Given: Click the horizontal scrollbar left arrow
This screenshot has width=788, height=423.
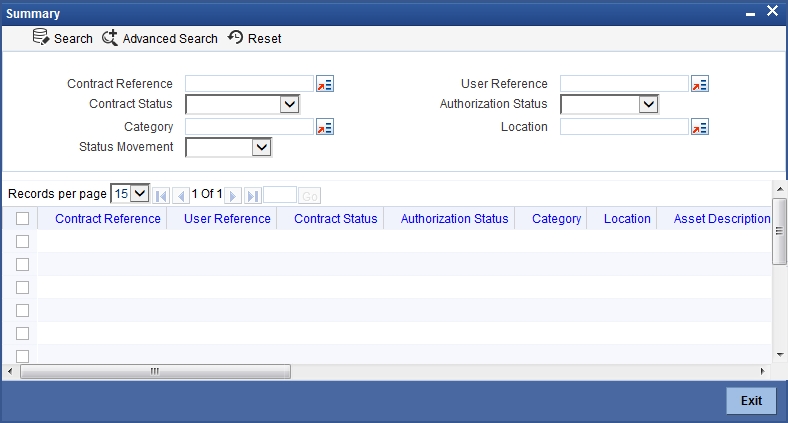Looking at the screenshot, I should tap(10, 371).
